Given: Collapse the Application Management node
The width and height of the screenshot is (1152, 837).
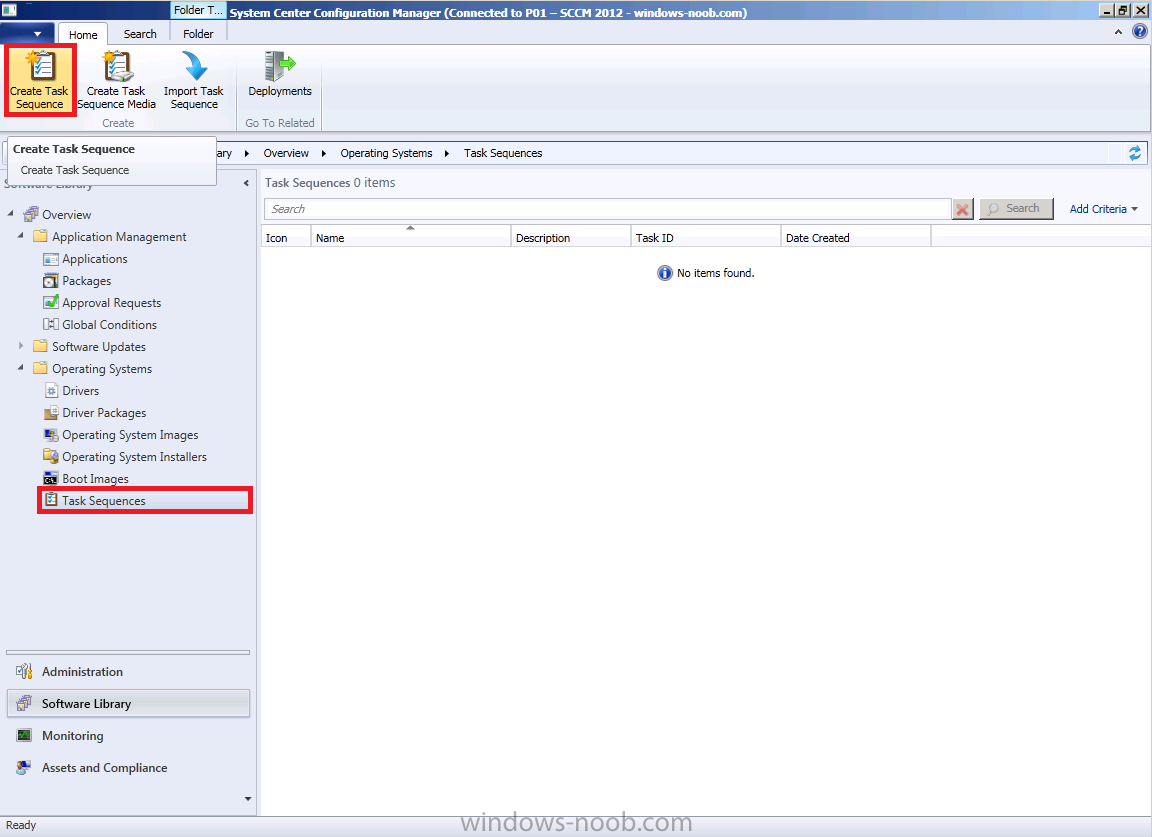Looking at the screenshot, I should 21,236.
